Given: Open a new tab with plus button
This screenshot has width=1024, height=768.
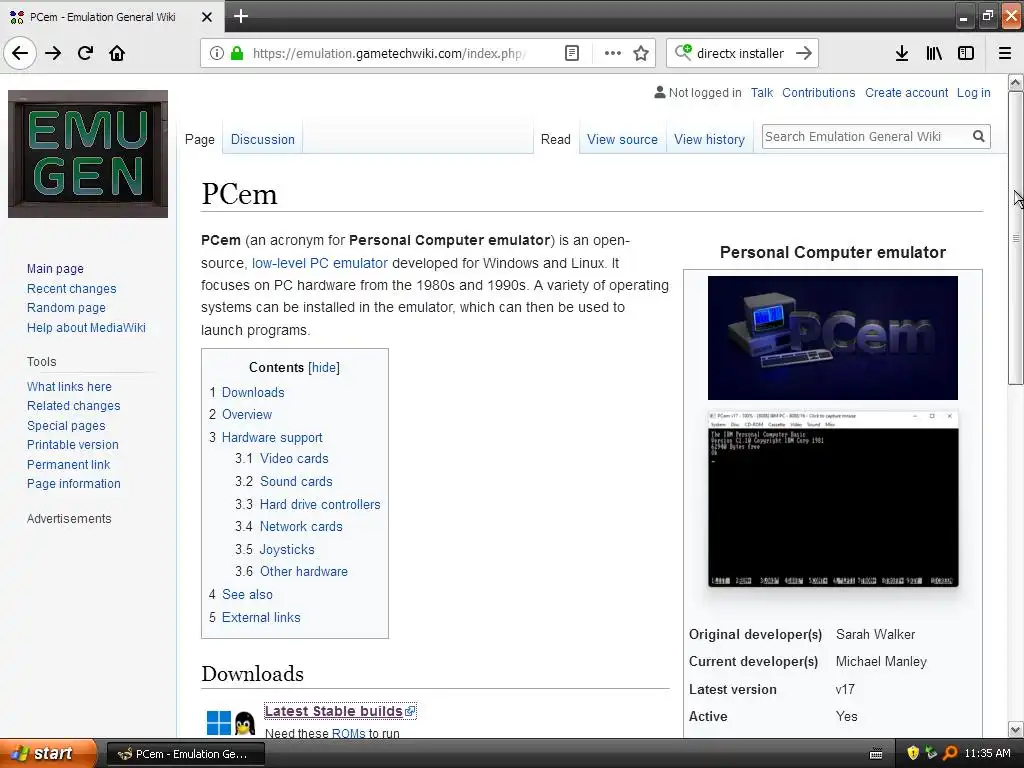Looking at the screenshot, I should click(240, 16).
